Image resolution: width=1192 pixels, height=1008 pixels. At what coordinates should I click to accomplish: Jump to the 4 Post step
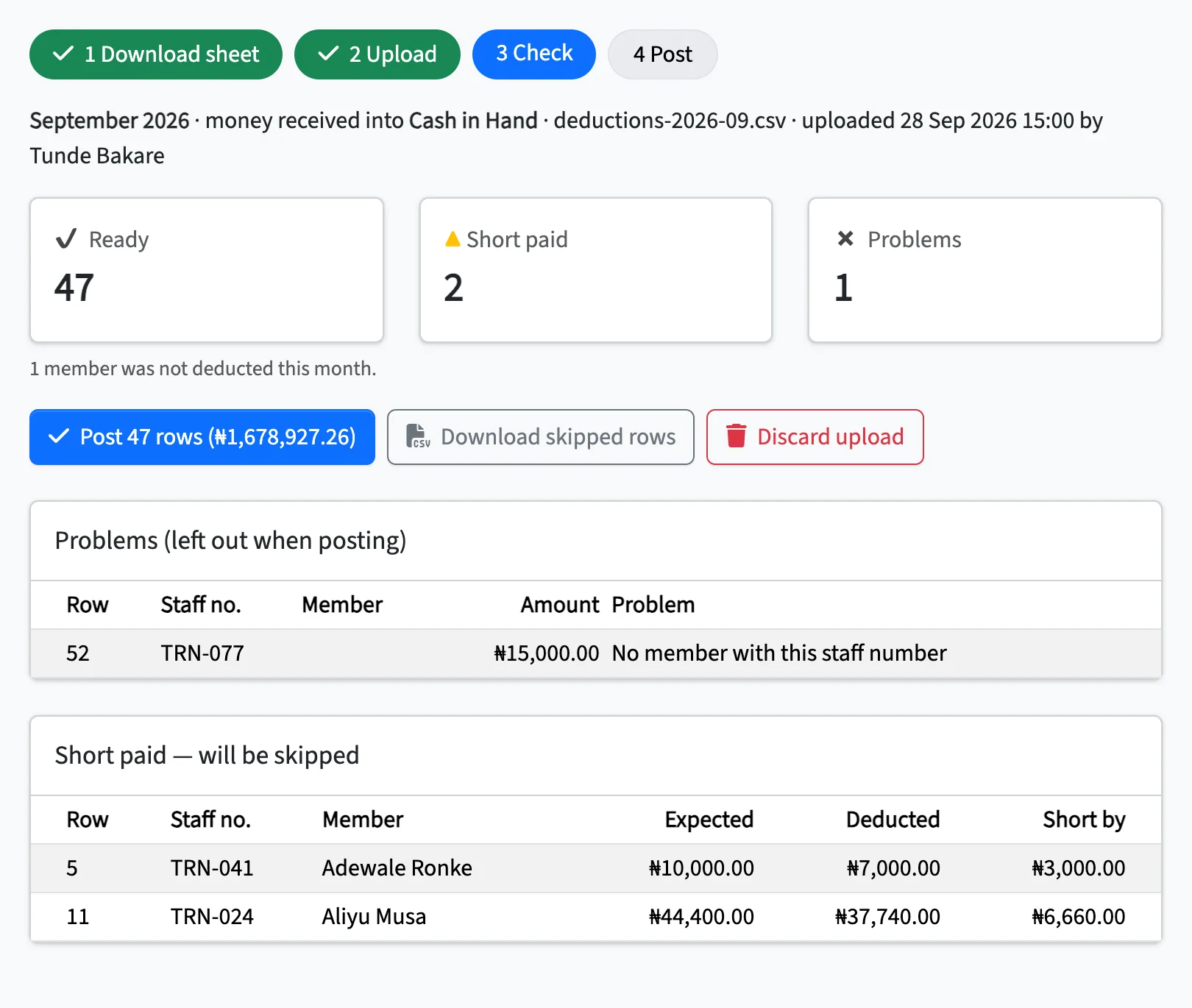click(x=663, y=54)
